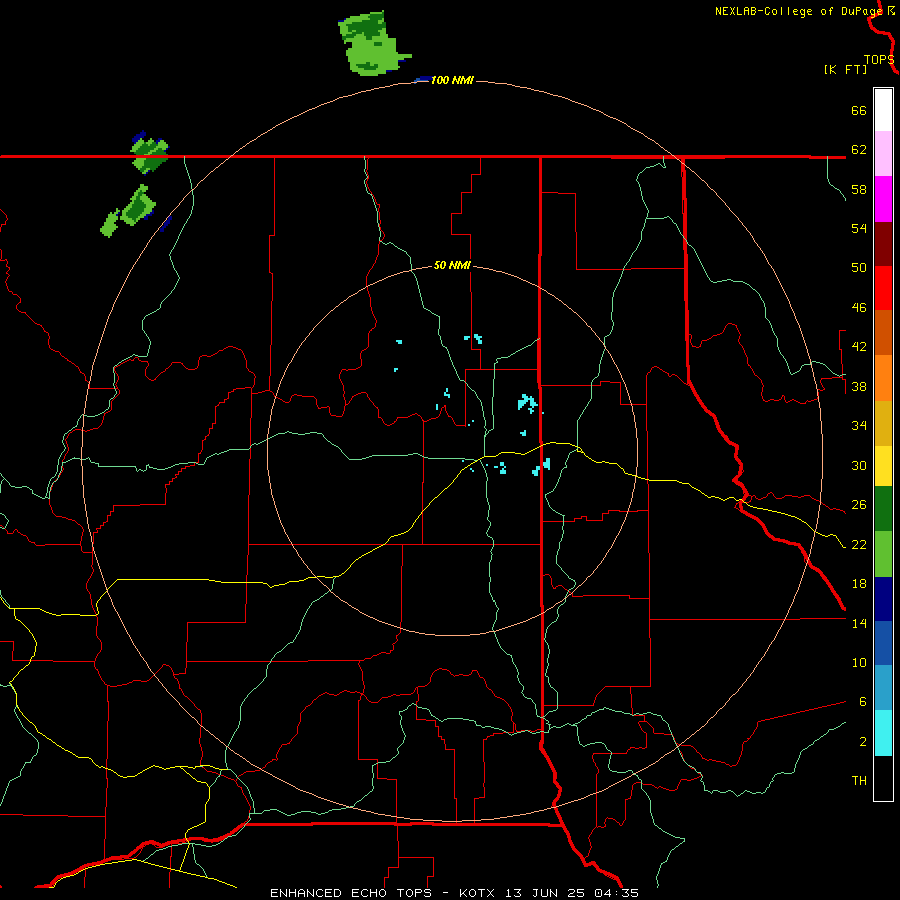Select the '22' legend value
This screenshot has height=900, width=900.
click(x=859, y=545)
